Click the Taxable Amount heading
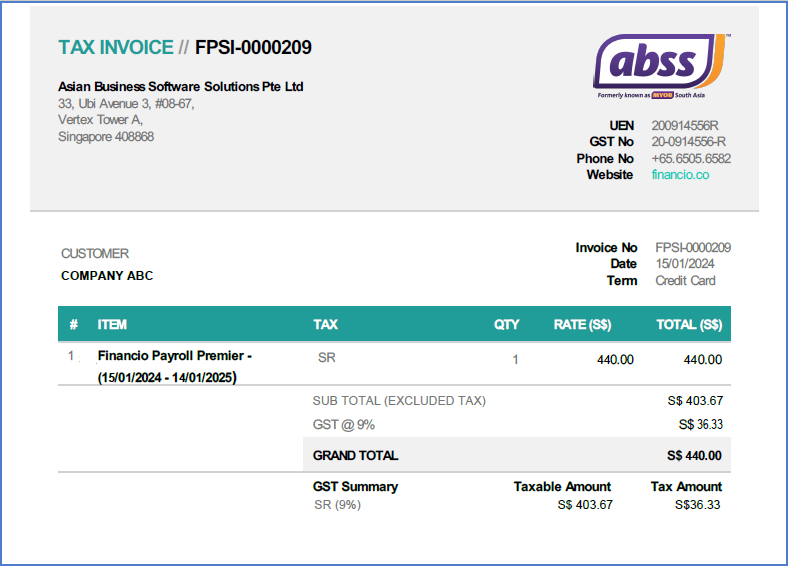Screen dimensions: 788x566 tap(562, 487)
